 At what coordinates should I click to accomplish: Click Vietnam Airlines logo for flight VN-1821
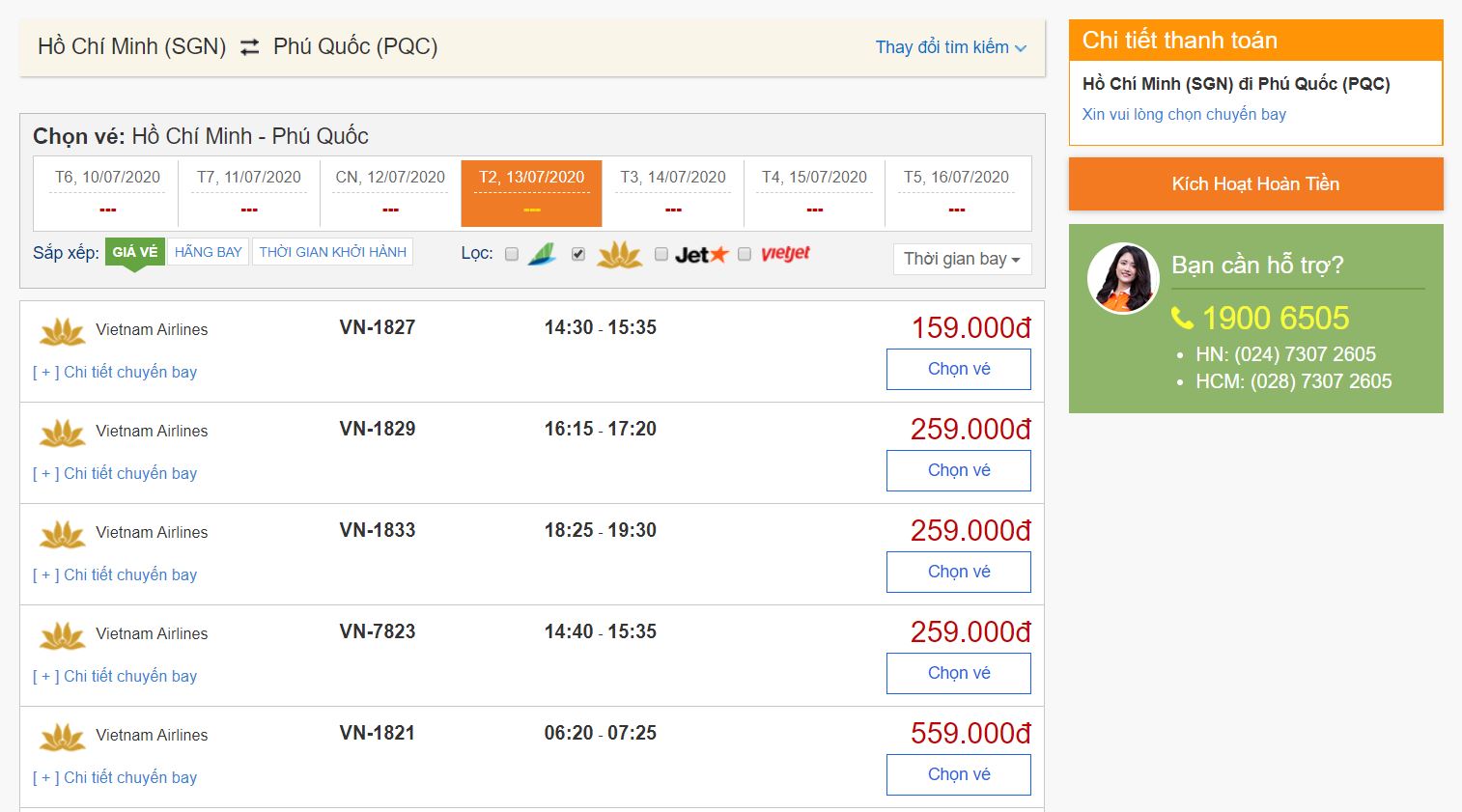pos(63,738)
